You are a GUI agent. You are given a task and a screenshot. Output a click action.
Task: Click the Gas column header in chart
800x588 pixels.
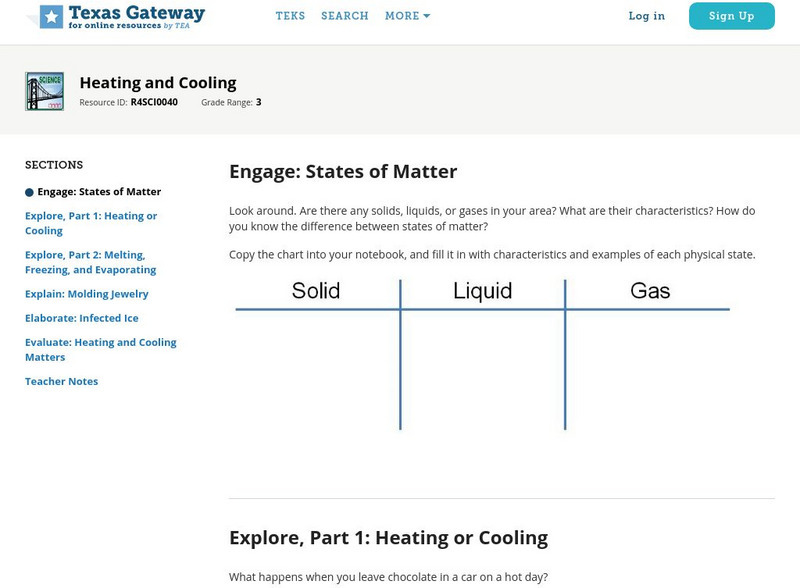(650, 291)
